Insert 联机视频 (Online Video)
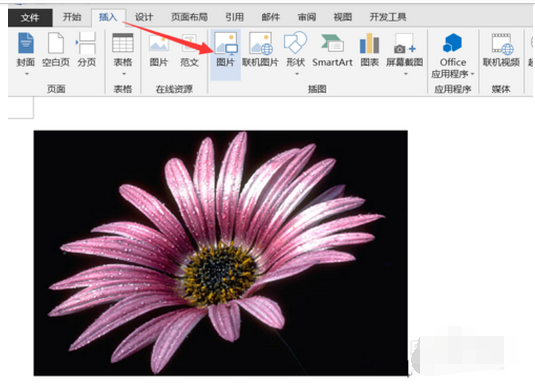535x385 pixels. click(501, 50)
